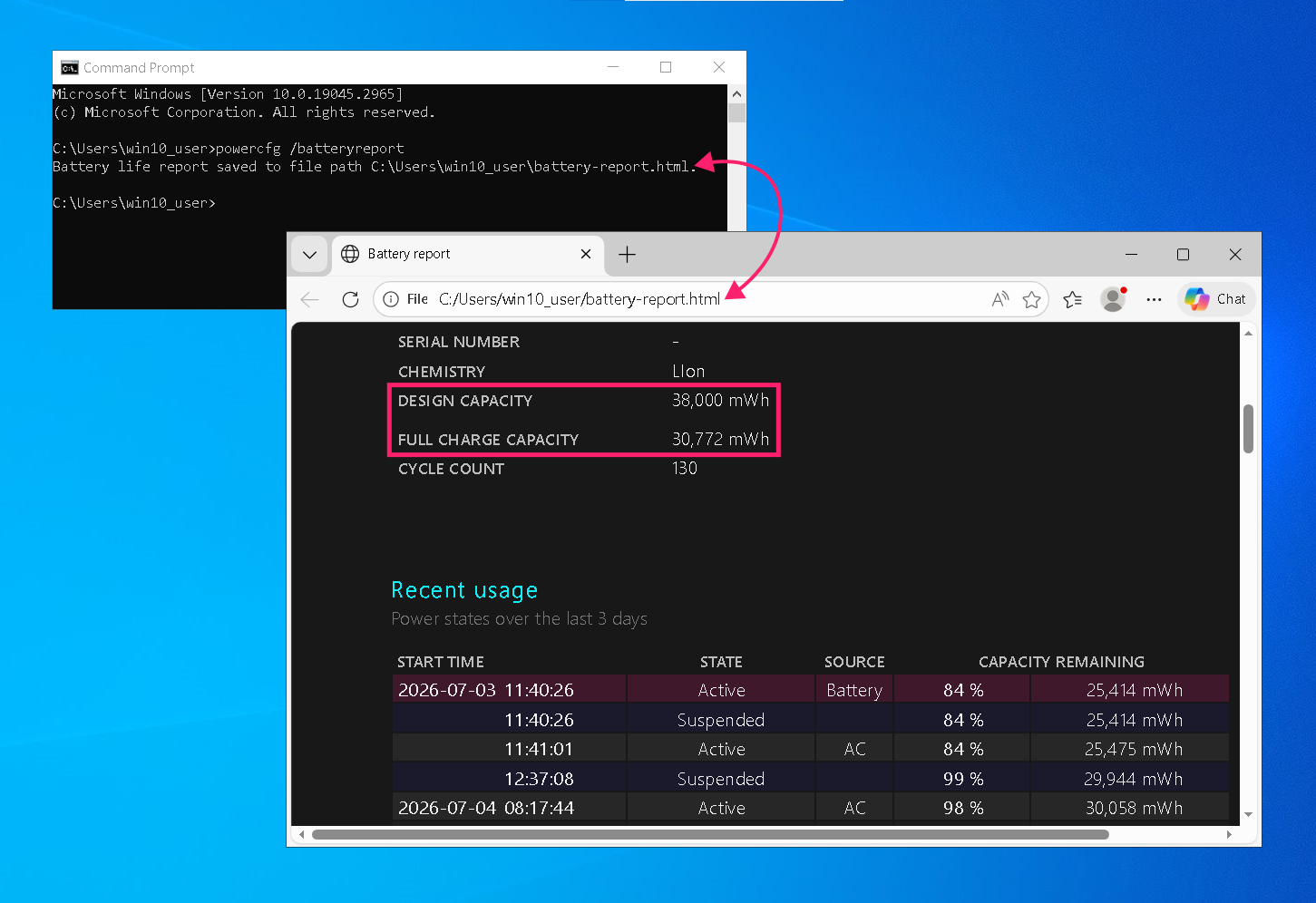Open the Settings and more menu
1316x903 pixels.
point(1154,299)
